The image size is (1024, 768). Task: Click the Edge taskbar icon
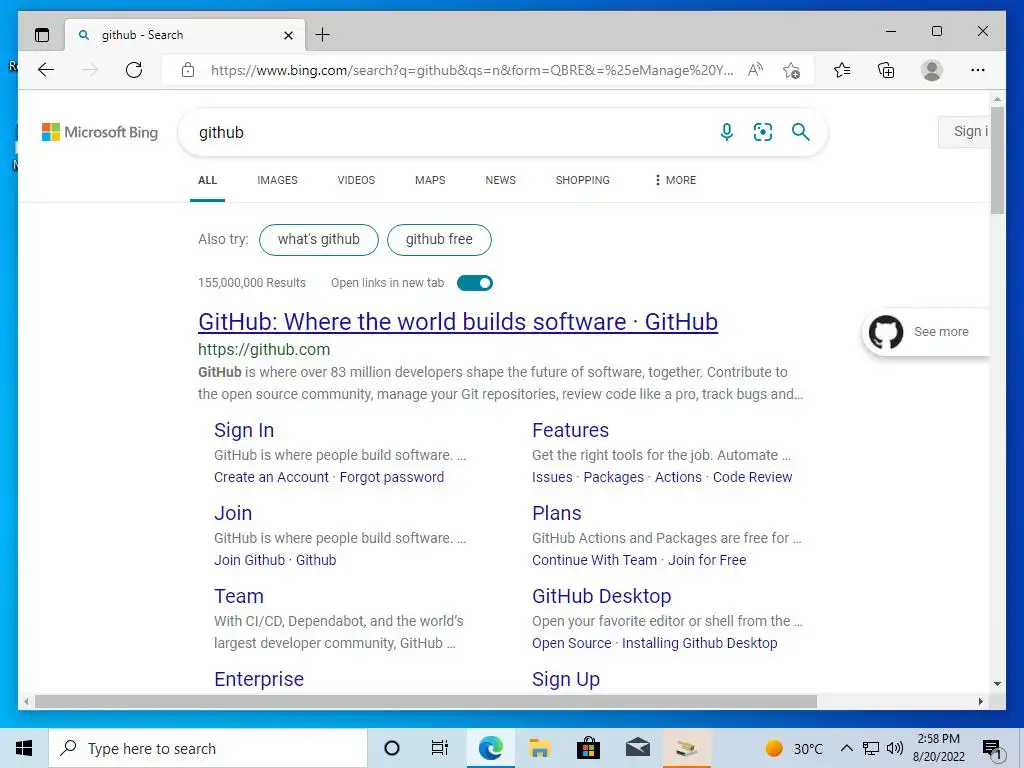point(490,748)
